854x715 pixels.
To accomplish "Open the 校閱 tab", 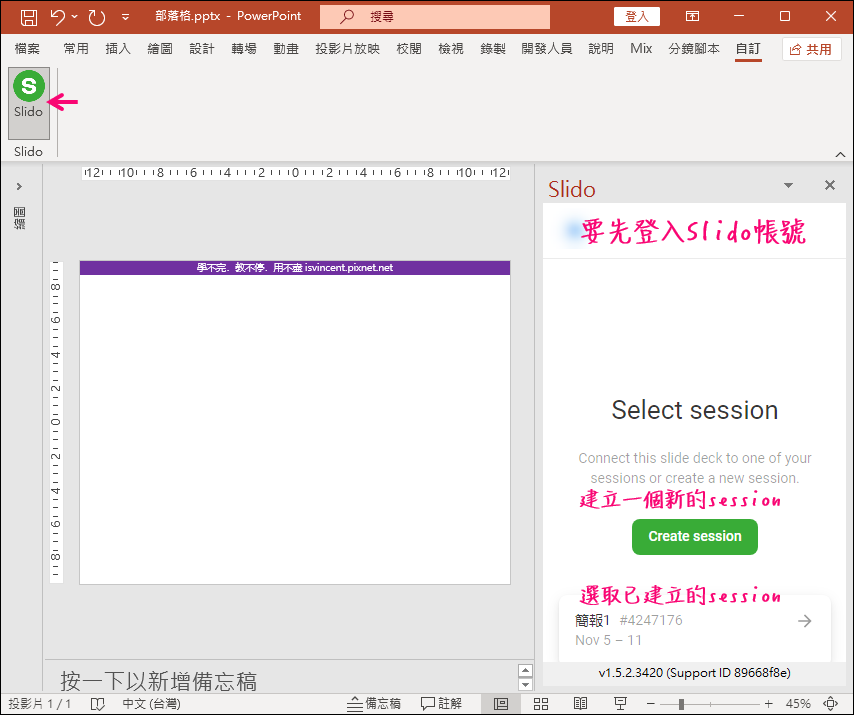I will tap(409, 49).
